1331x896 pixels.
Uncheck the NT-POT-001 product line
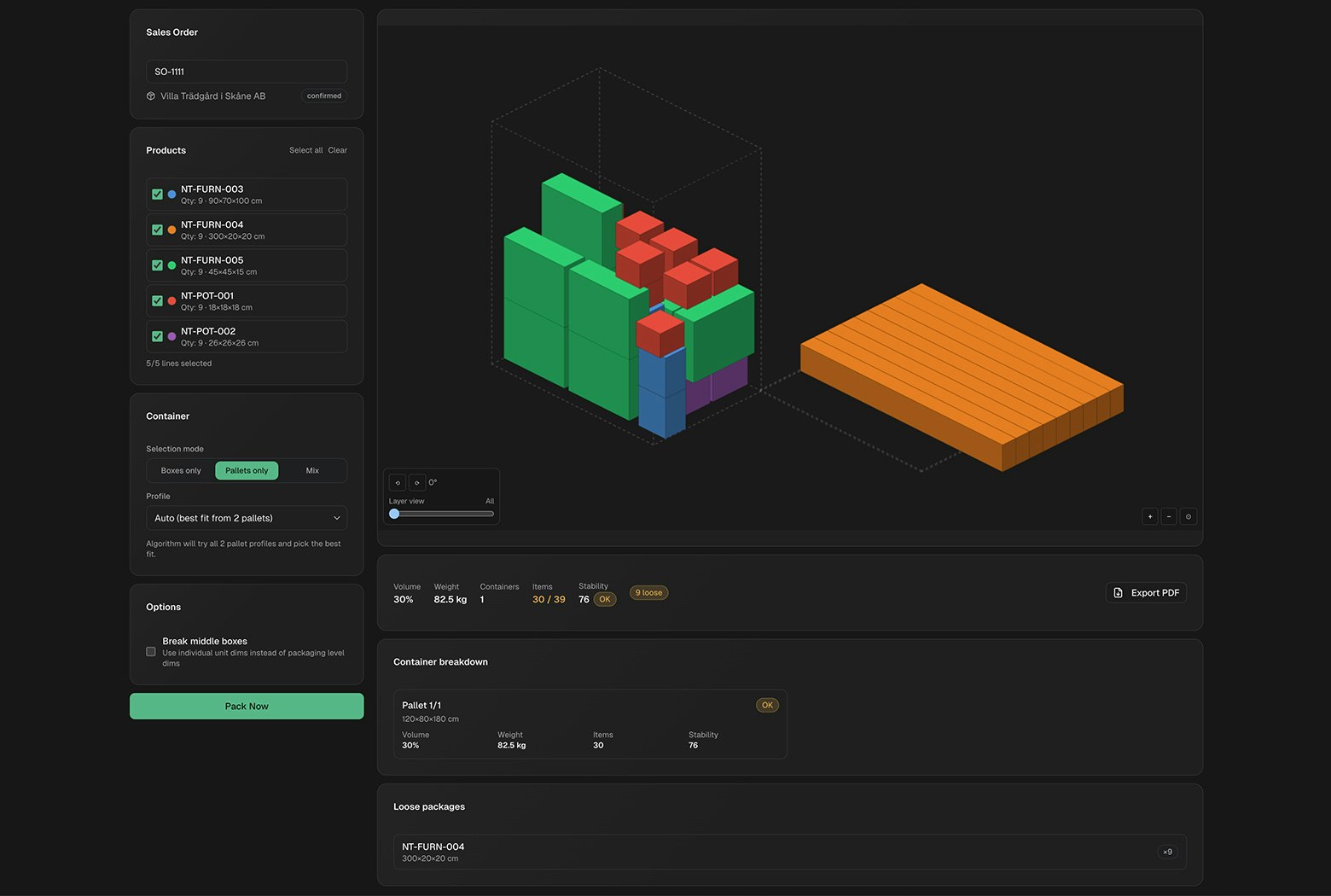(157, 300)
